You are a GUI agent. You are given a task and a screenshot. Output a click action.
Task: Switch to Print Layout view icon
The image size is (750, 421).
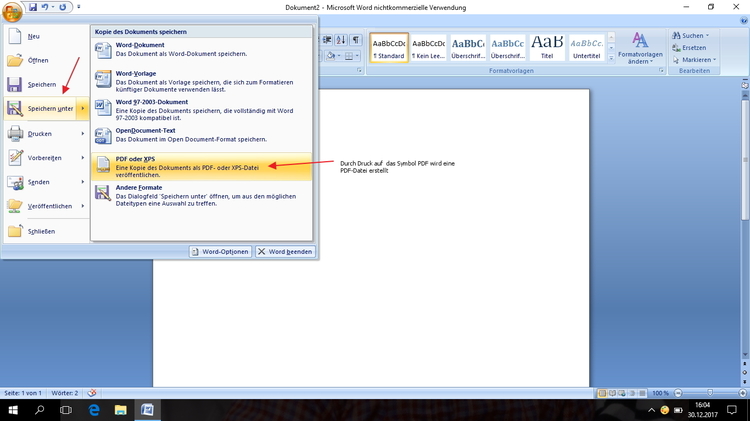click(602, 393)
